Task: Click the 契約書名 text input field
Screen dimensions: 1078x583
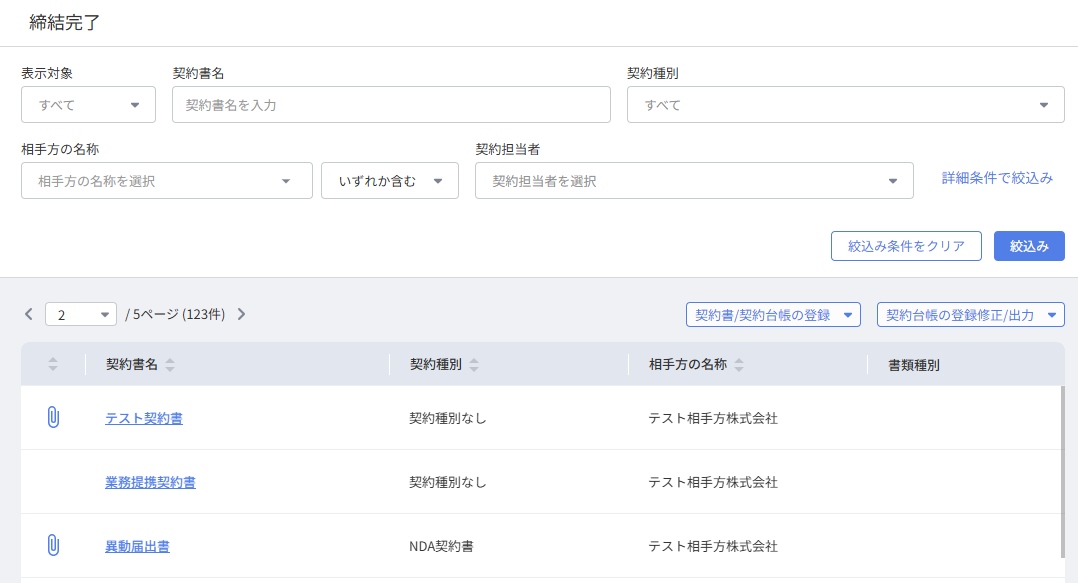Action: pos(391,105)
